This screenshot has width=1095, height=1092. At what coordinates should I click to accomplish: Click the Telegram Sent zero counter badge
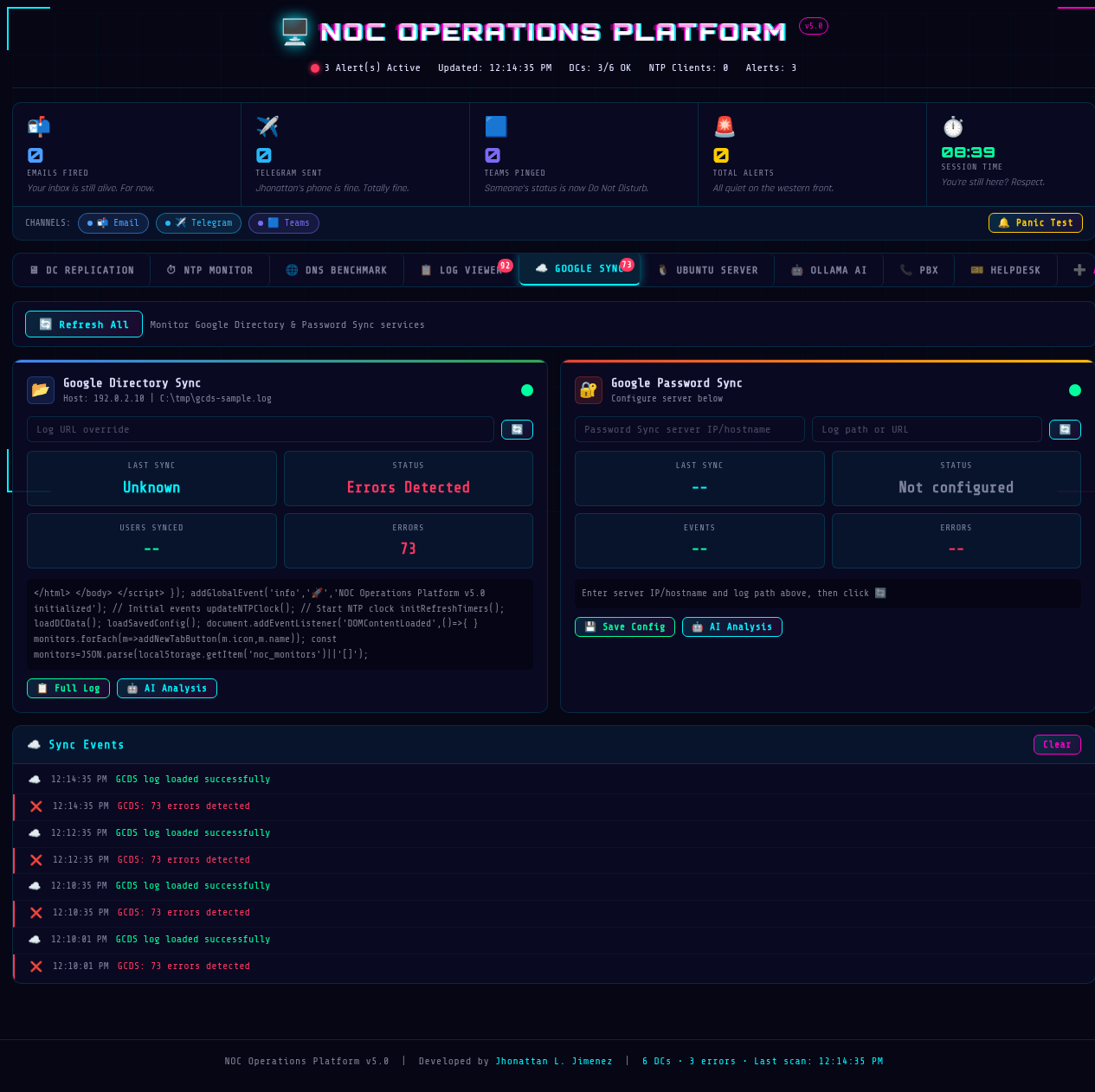264,156
